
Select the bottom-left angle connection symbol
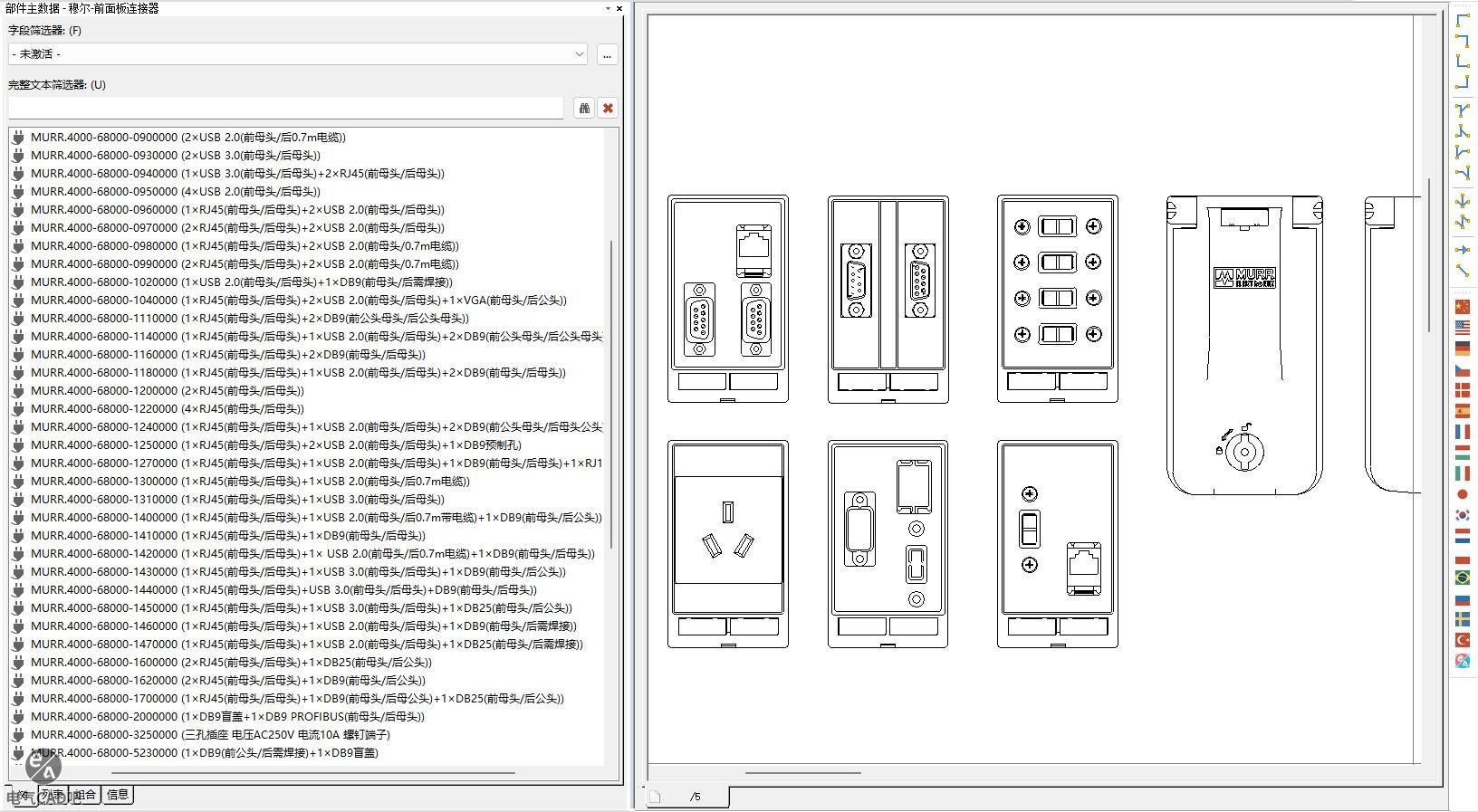(1462, 62)
